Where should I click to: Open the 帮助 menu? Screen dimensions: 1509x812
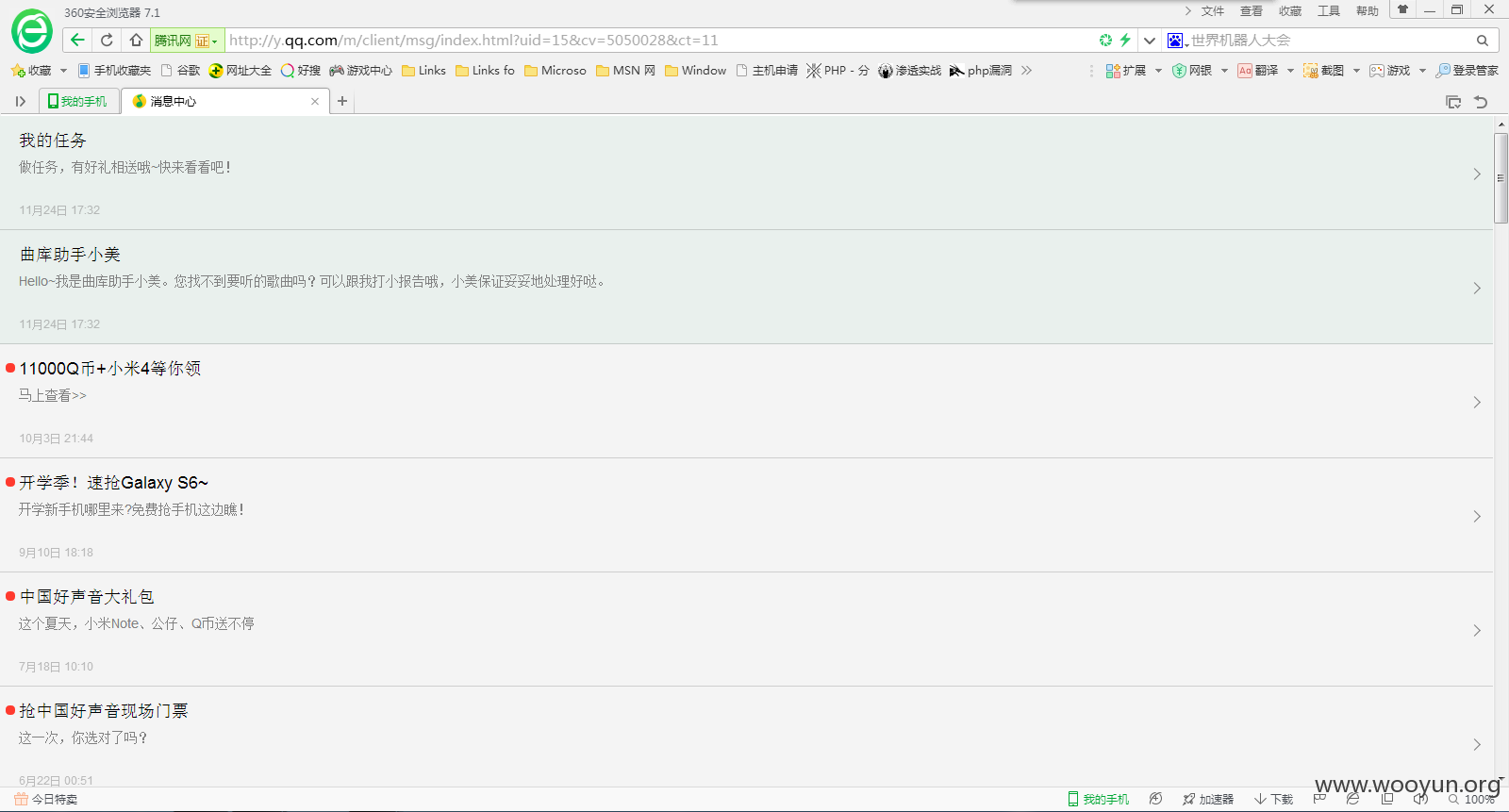1368,11
